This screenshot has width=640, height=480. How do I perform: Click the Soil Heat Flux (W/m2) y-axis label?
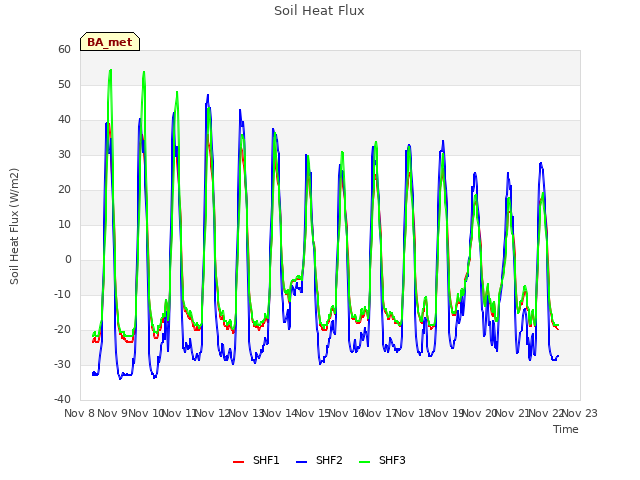click(14, 226)
